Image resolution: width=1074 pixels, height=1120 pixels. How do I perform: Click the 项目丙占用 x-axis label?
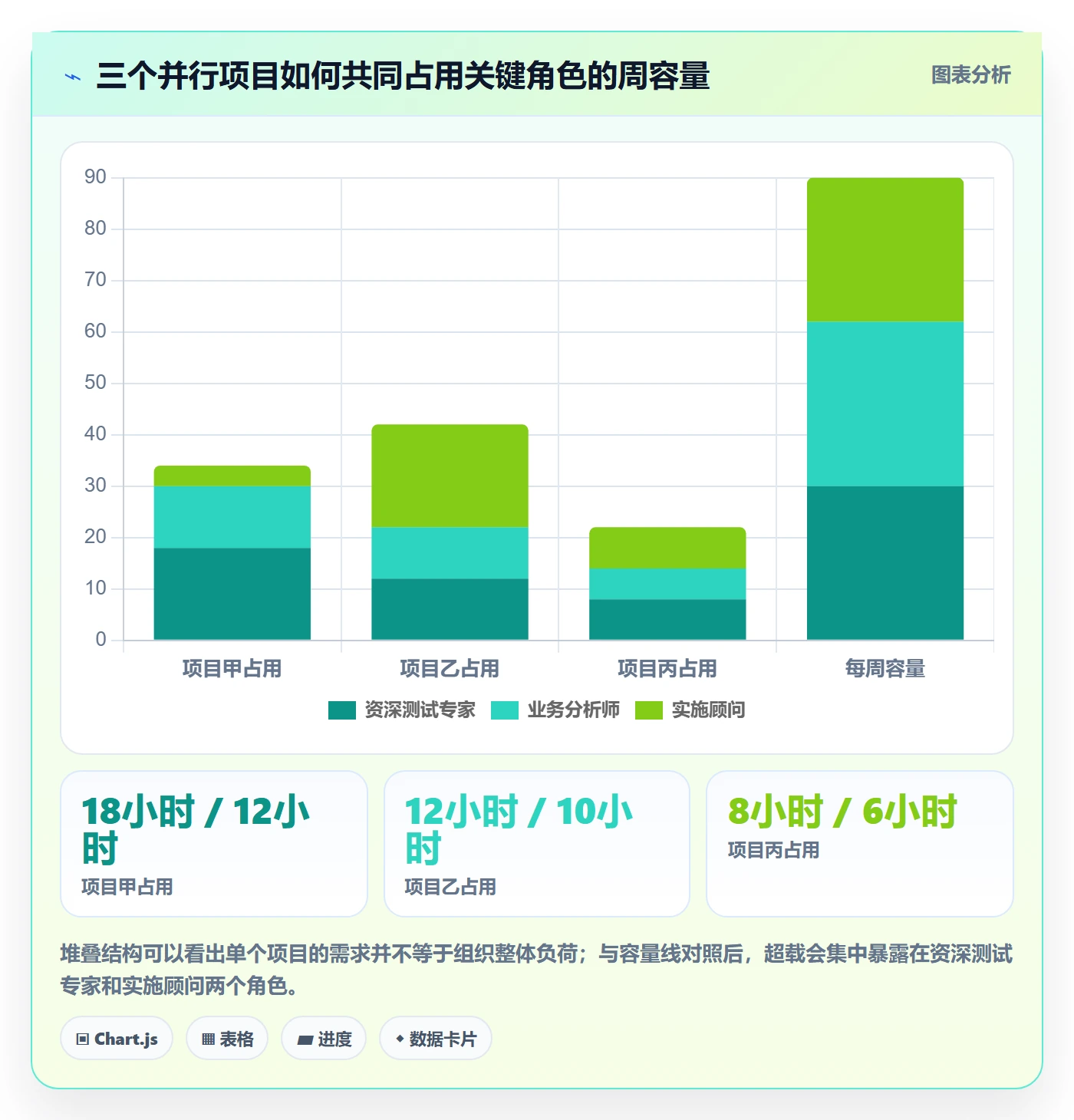click(667, 669)
